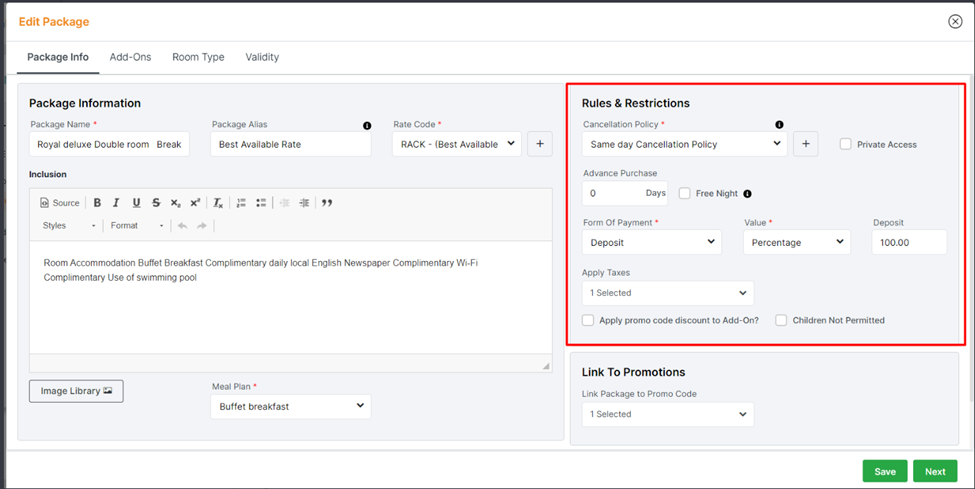This screenshot has height=489, width=975.
Task: Click the green Save button
Action: 884,471
